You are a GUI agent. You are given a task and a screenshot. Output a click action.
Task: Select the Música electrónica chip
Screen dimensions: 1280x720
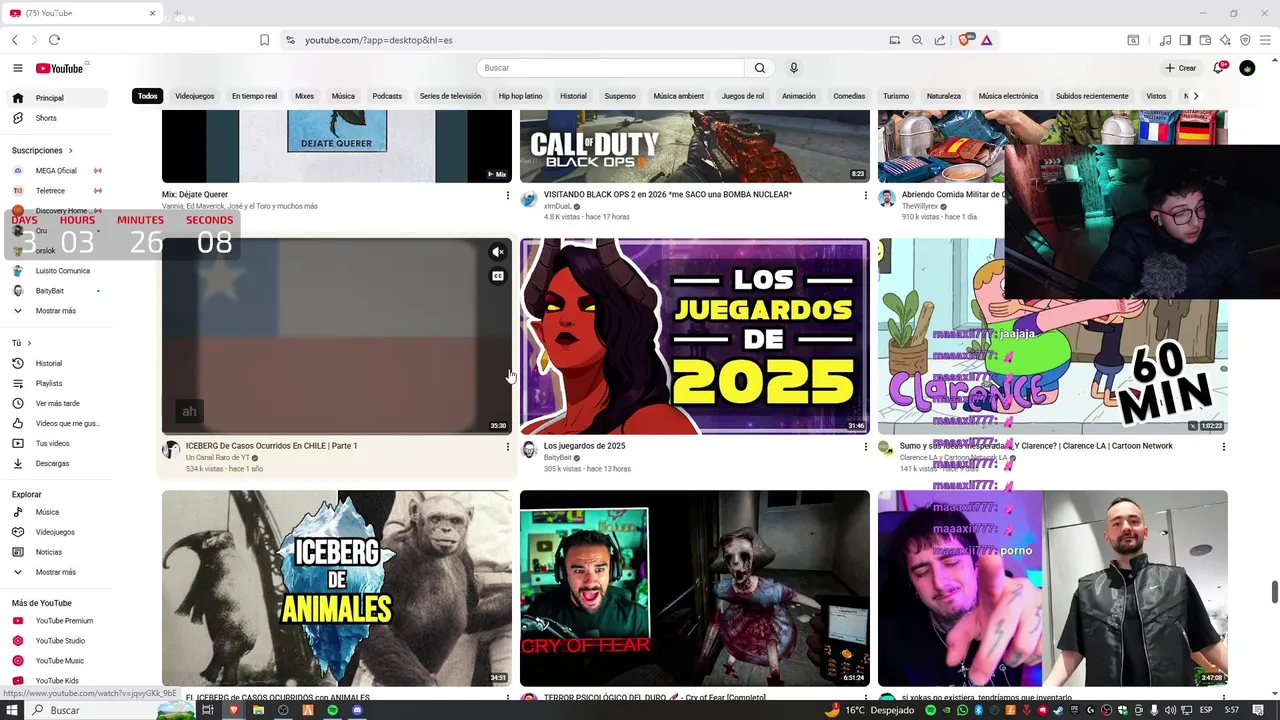tap(1008, 96)
